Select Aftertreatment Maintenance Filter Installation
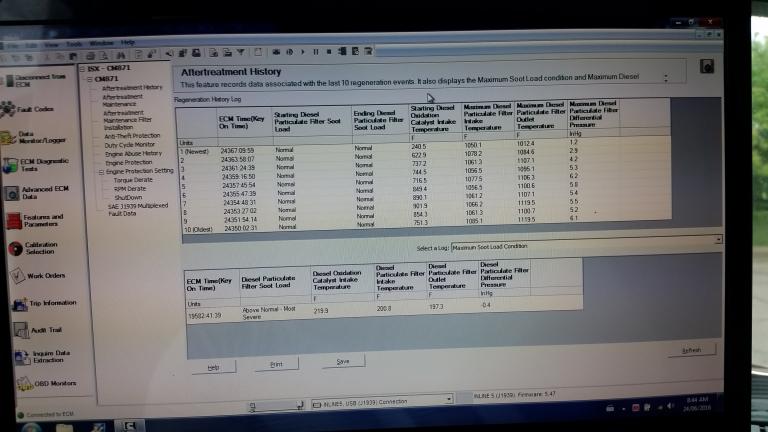768x432 pixels. coord(127,120)
